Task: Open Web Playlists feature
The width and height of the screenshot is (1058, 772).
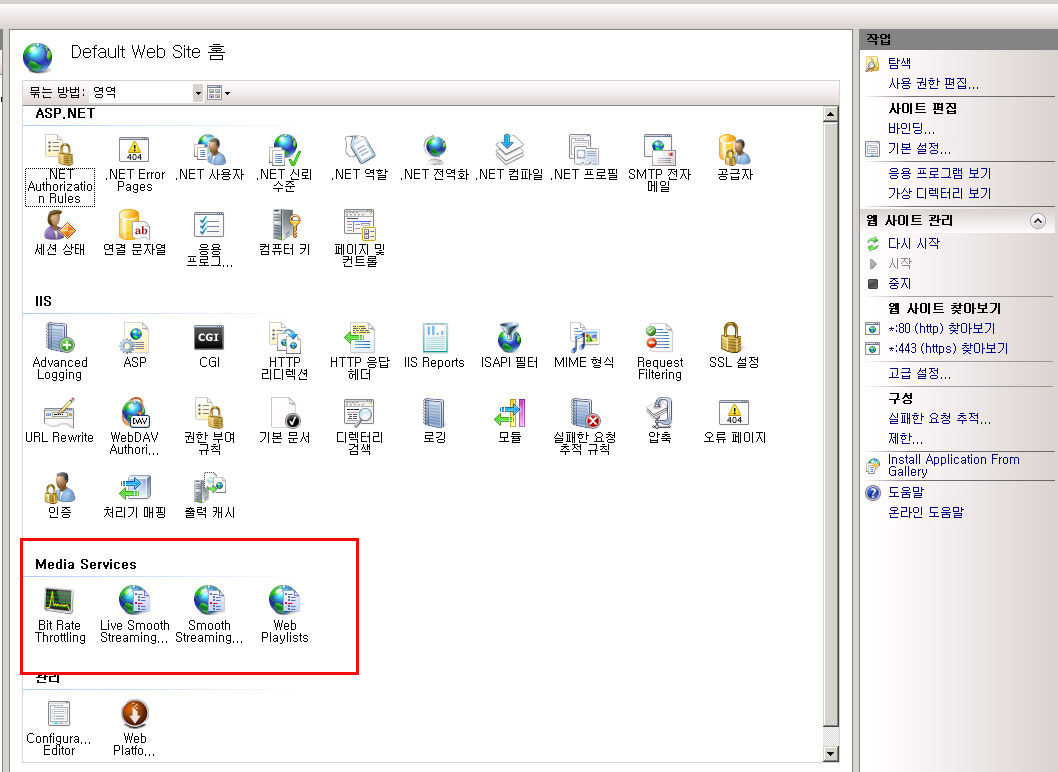Action: (x=284, y=615)
